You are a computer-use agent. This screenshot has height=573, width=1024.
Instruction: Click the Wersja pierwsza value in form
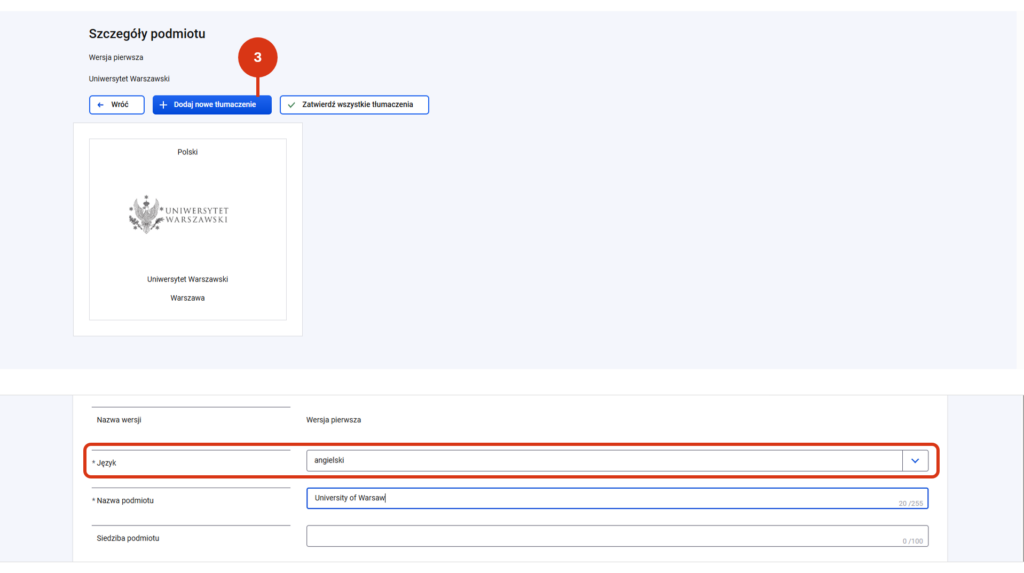point(333,420)
